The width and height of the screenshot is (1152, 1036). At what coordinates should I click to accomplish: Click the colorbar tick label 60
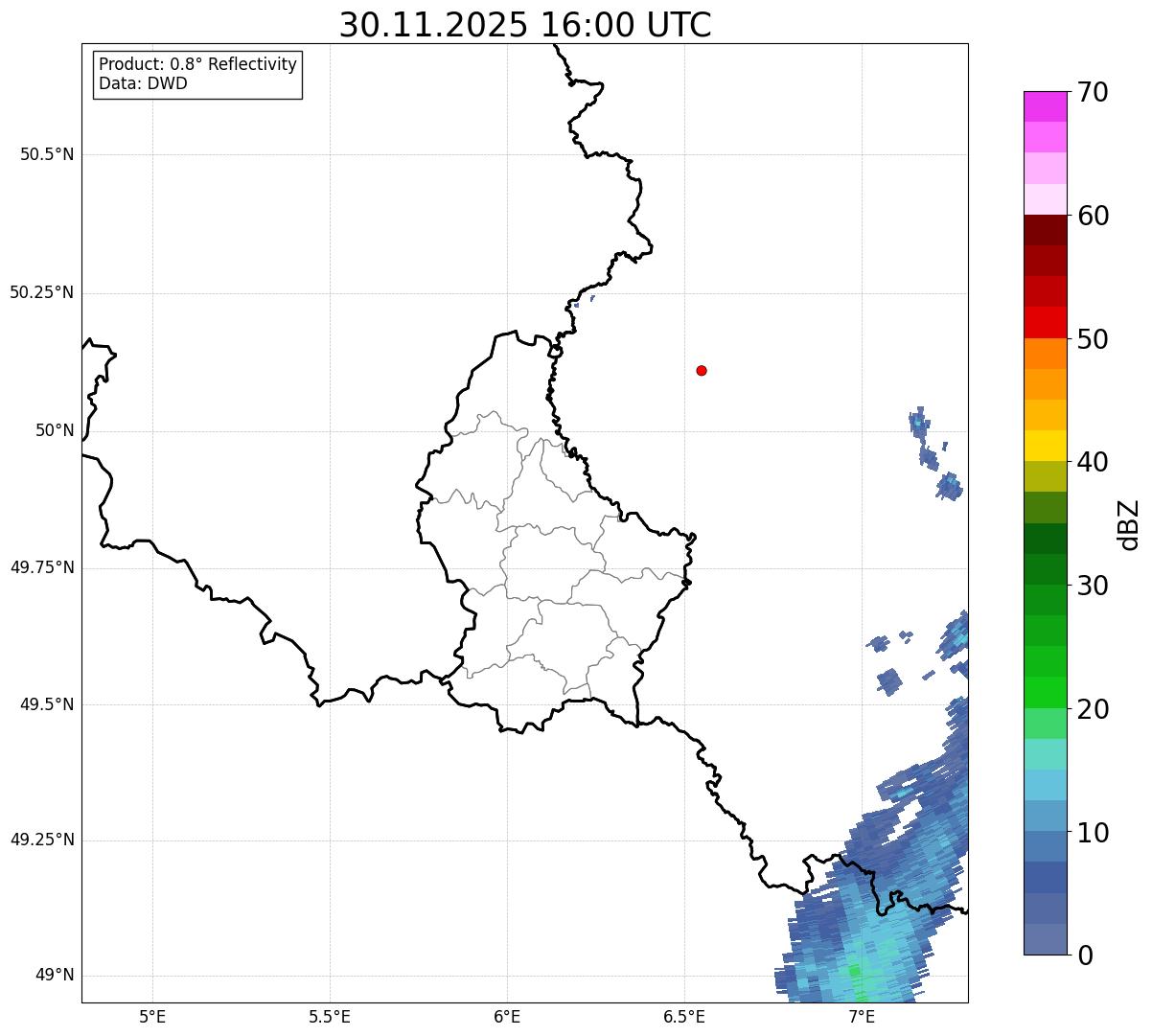[1093, 216]
